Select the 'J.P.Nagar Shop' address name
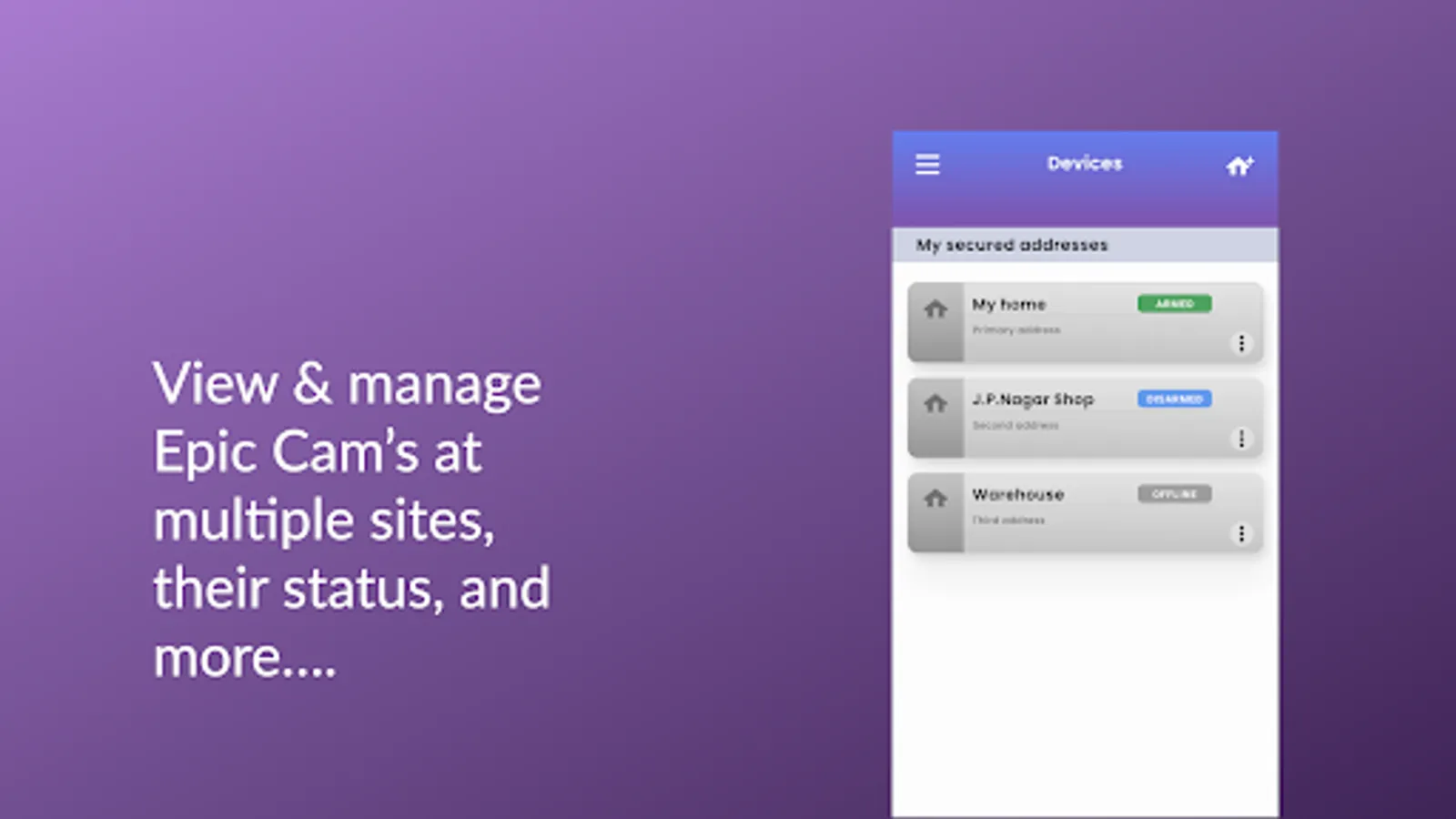The width and height of the screenshot is (1456, 819). pyautogui.click(x=1033, y=399)
